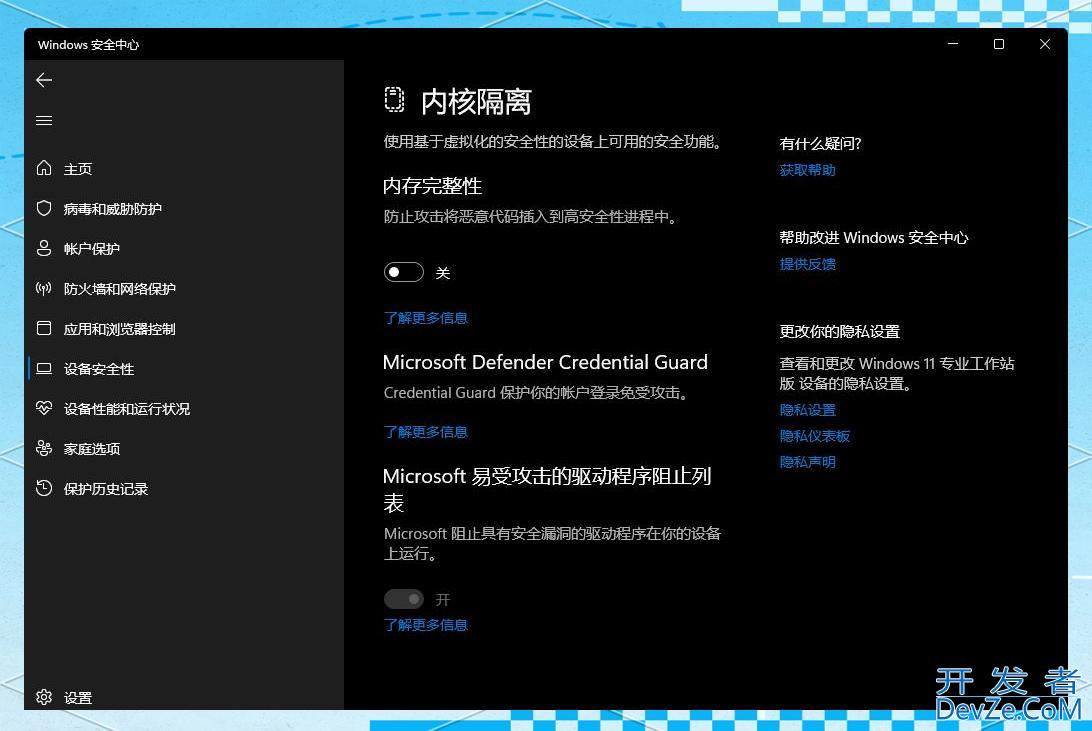Viewport: 1092px width, 731px height.
Task: Open the hamburger navigation menu
Action: pyautogui.click(x=44, y=120)
